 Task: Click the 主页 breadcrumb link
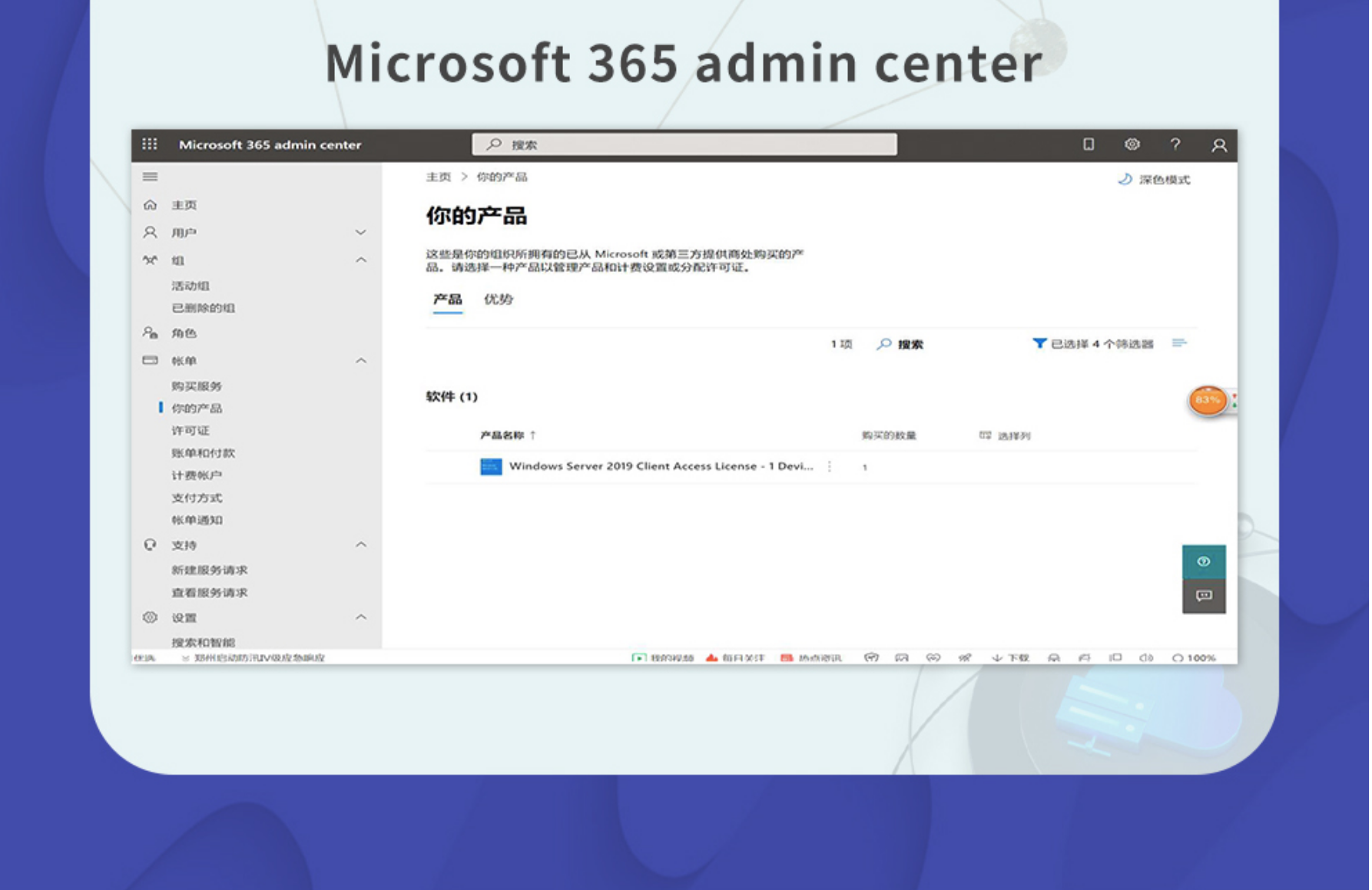(438, 177)
